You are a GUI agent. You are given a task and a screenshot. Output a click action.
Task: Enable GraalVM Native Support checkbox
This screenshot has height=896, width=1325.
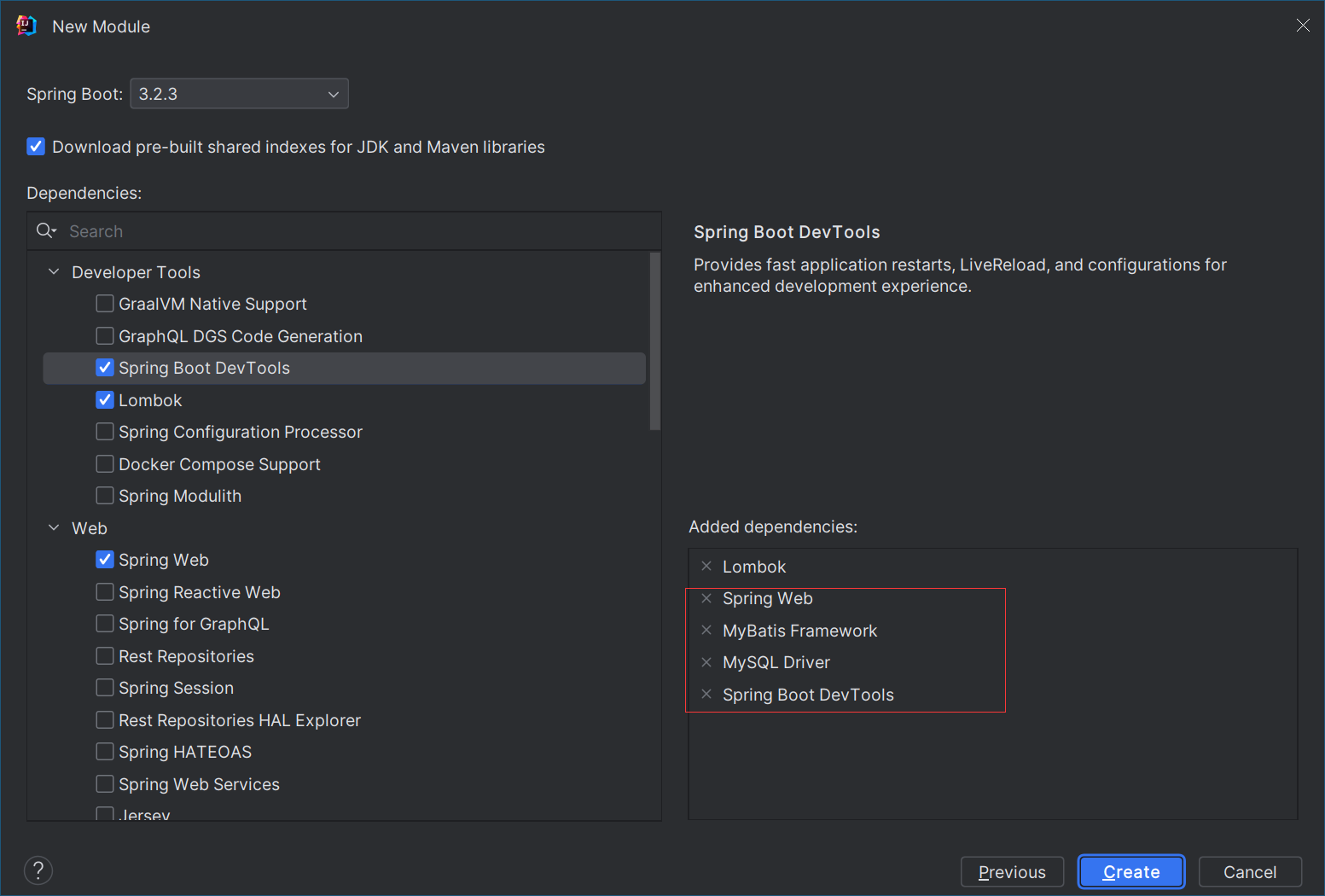[105, 304]
